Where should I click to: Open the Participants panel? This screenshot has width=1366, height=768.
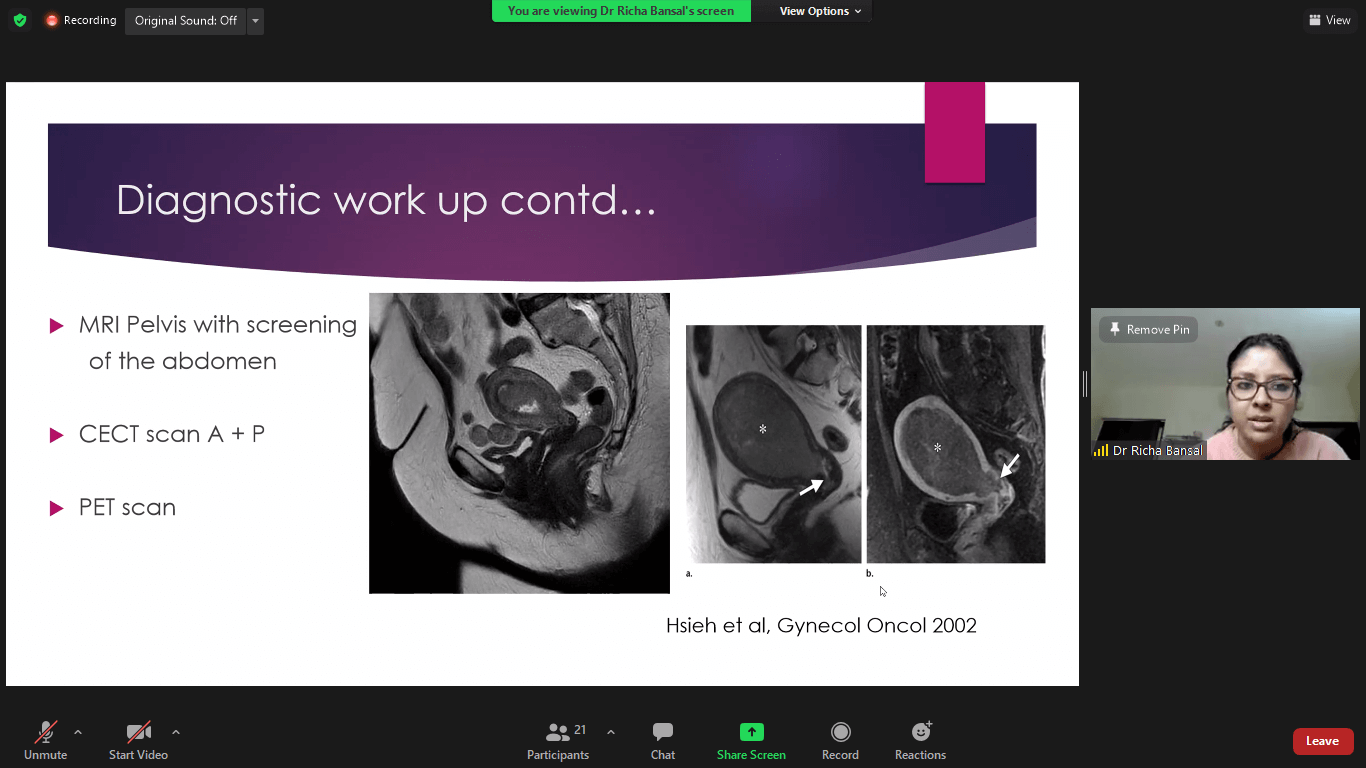click(558, 740)
